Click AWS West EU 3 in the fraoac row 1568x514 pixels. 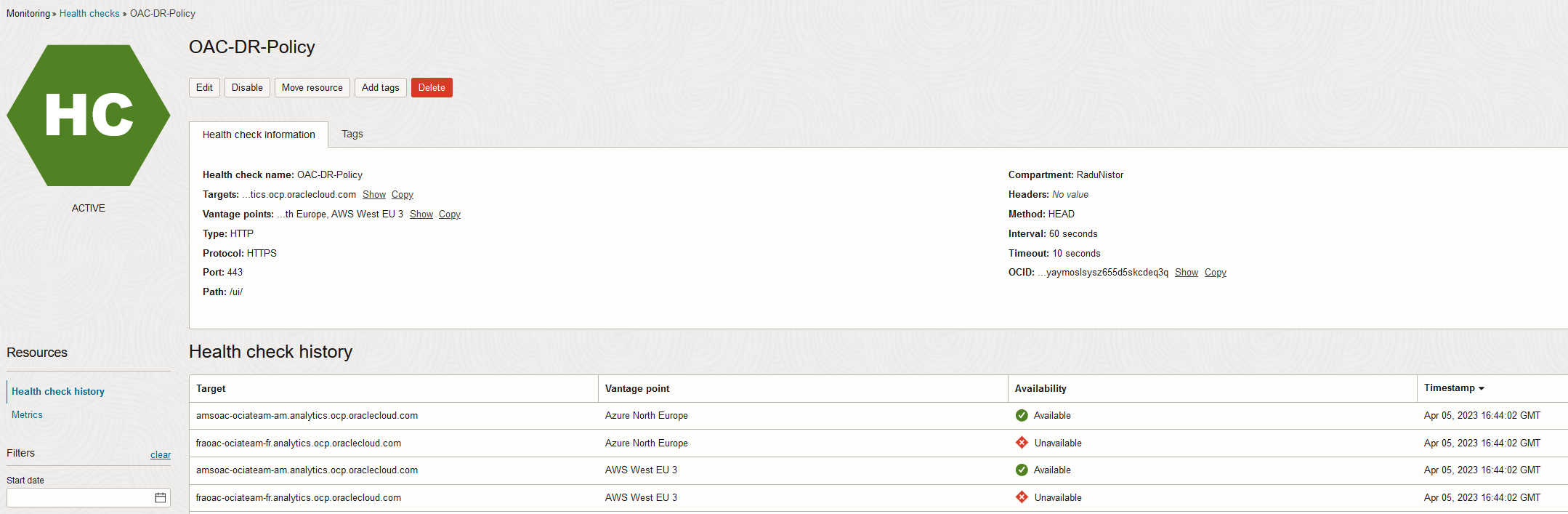(x=641, y=498)
